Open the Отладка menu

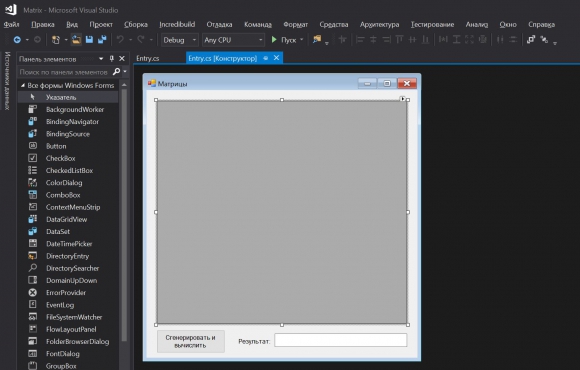[219, 24]
